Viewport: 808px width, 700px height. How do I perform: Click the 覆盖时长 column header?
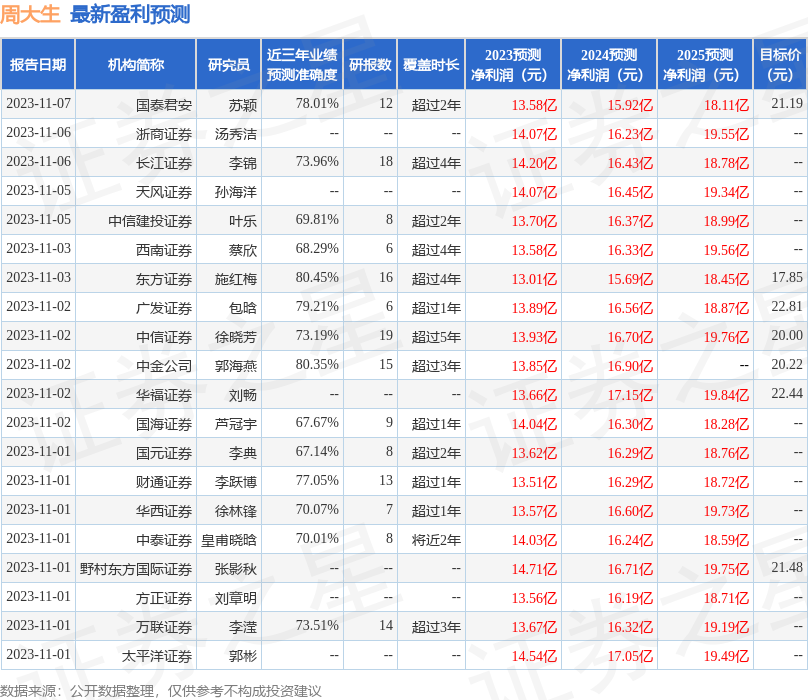coord(431,64)
